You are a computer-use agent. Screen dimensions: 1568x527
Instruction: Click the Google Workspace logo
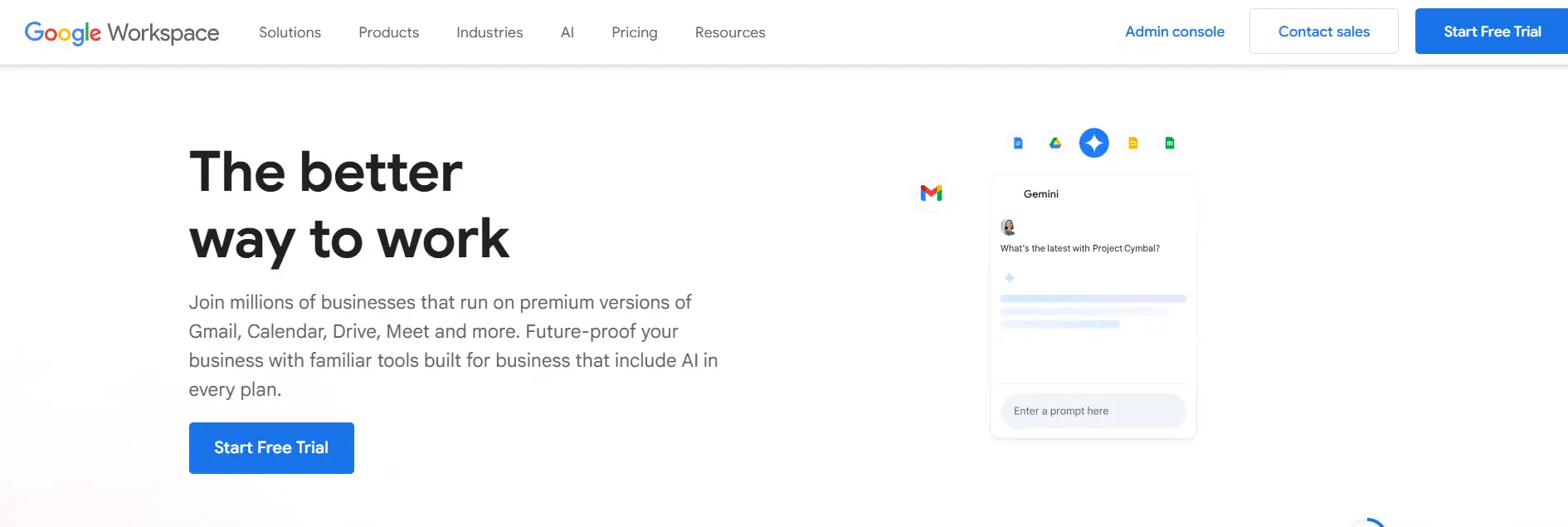pos(122,32)
